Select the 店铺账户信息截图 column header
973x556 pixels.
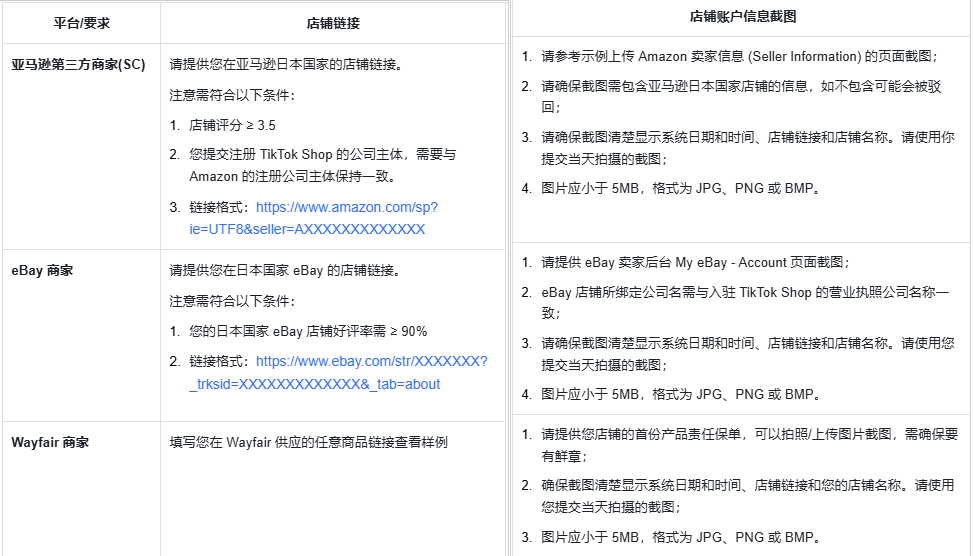pyautogui.click(x=743, y=17)
